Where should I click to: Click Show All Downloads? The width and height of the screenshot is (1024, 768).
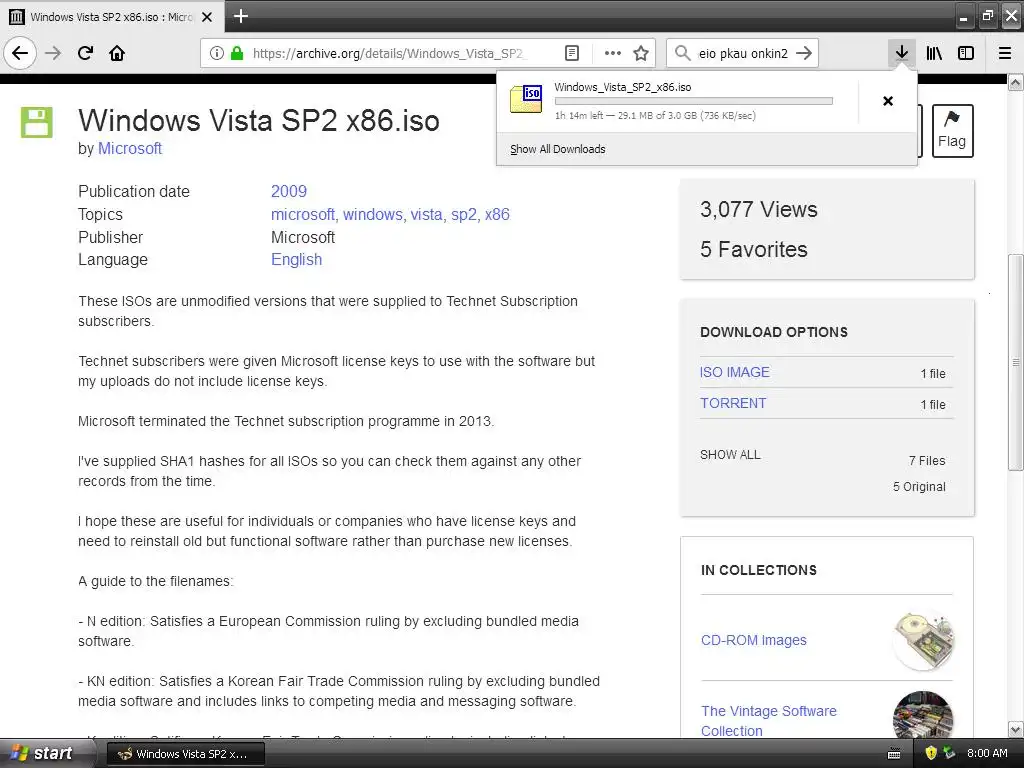tap(557, 149)
